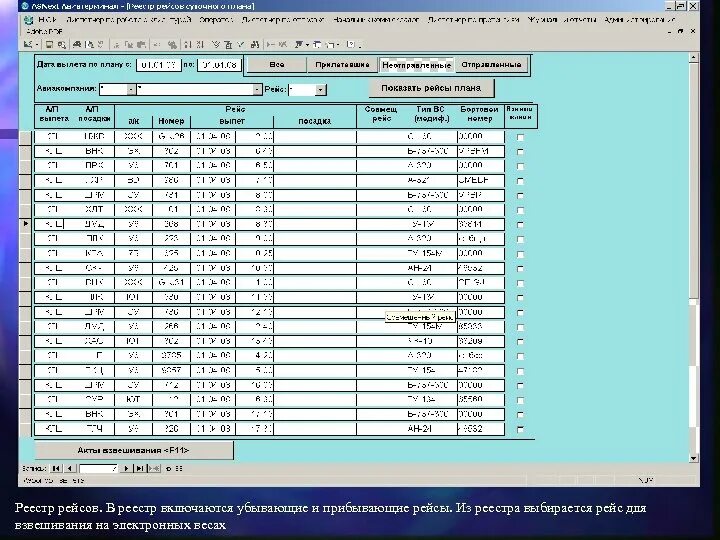Click the View mode toolbar icon
This screenshot has width=720, height=540.
tap(28, 45)
